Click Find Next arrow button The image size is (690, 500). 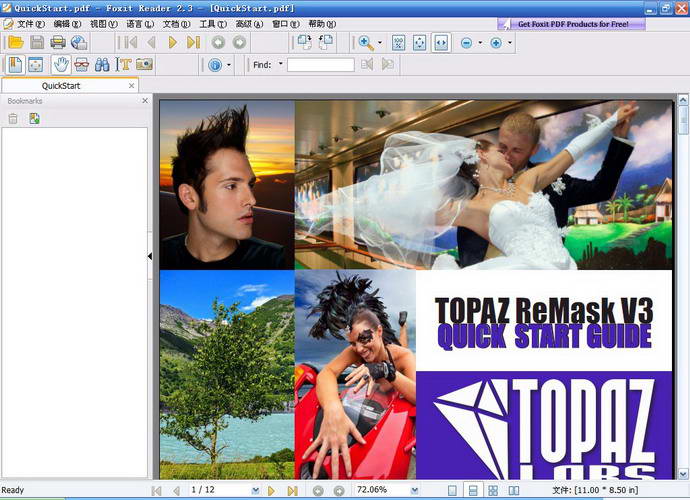[388, 65]
